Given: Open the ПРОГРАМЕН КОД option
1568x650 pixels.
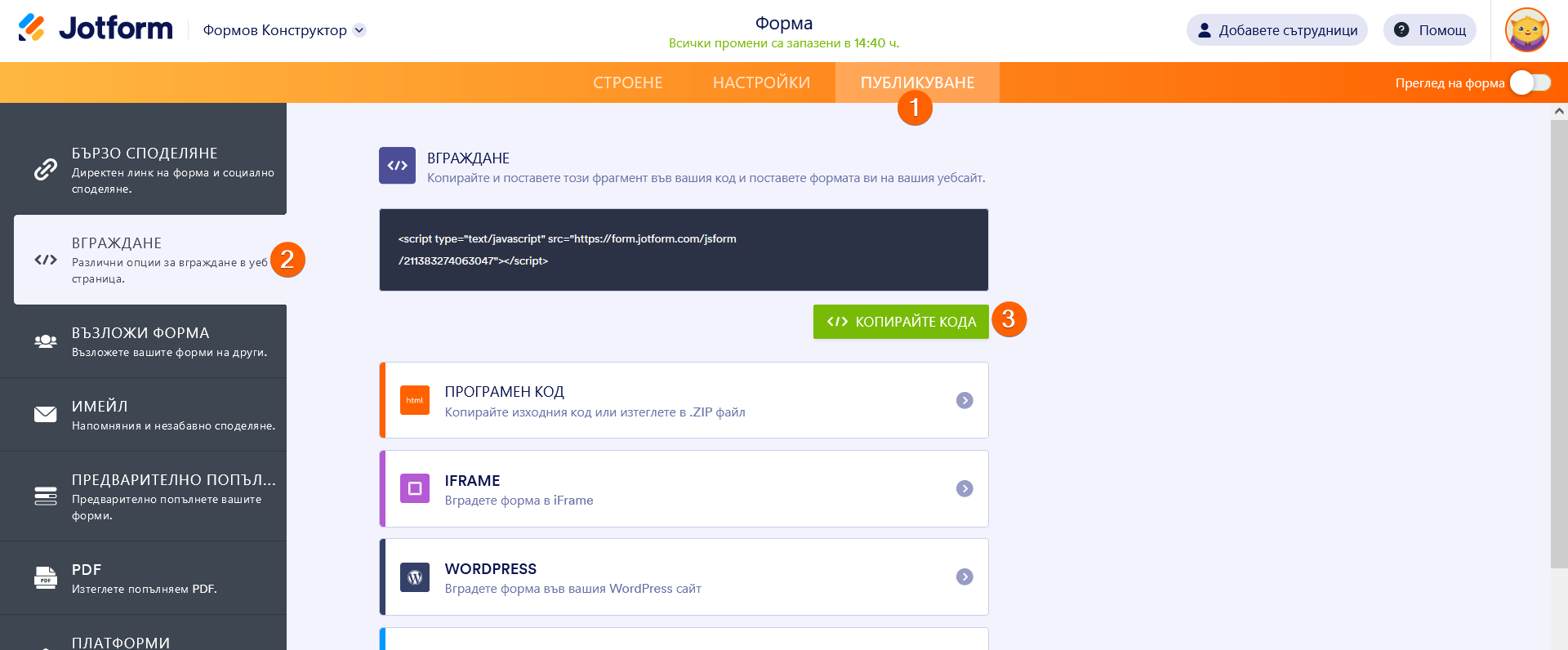Looking at the screenshot, I should 684,400.
